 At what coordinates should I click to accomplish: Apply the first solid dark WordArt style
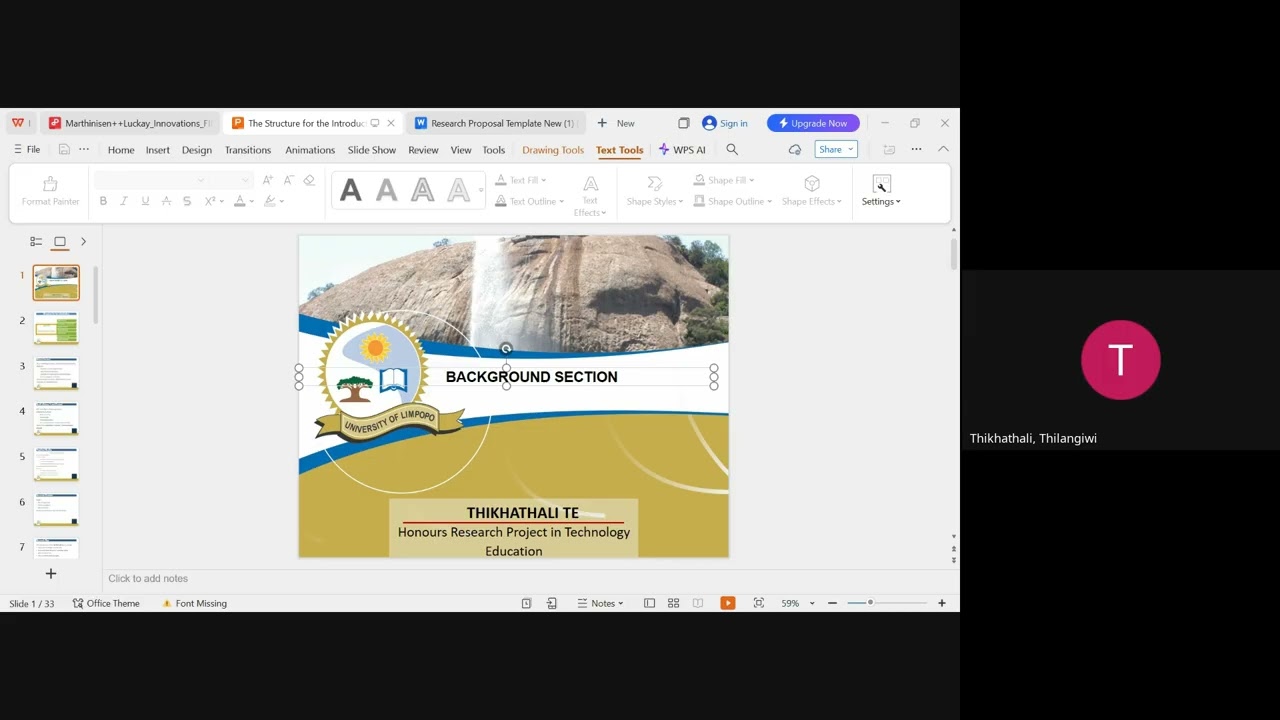pyautogui.click(x=350, y=190)
